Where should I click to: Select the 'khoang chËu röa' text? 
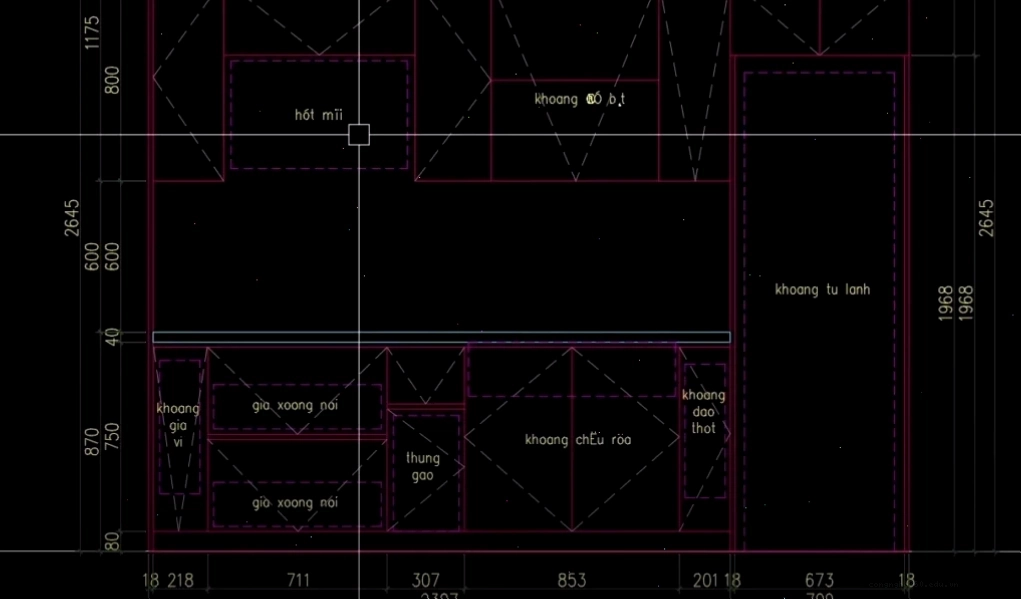tap(578, 440)
